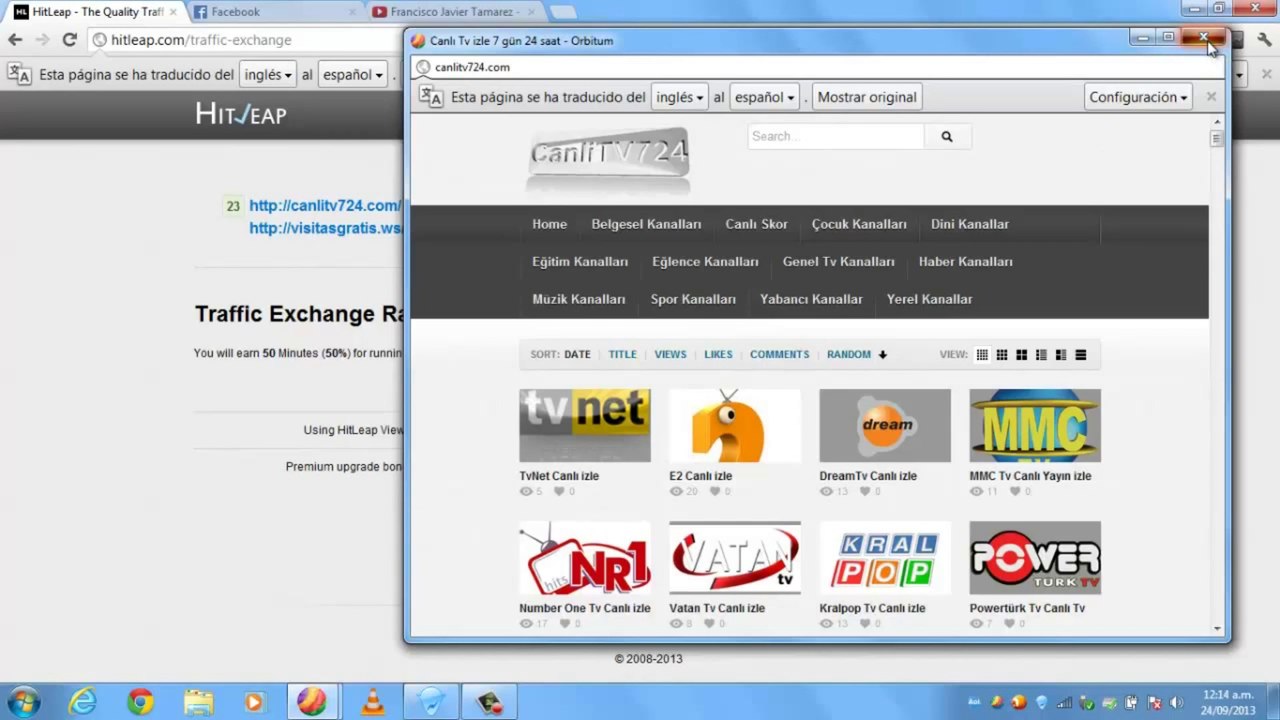This screenshot has height=720, width=1280.
Task: Open Spor Kanalları menu
Action: [693, 299]
